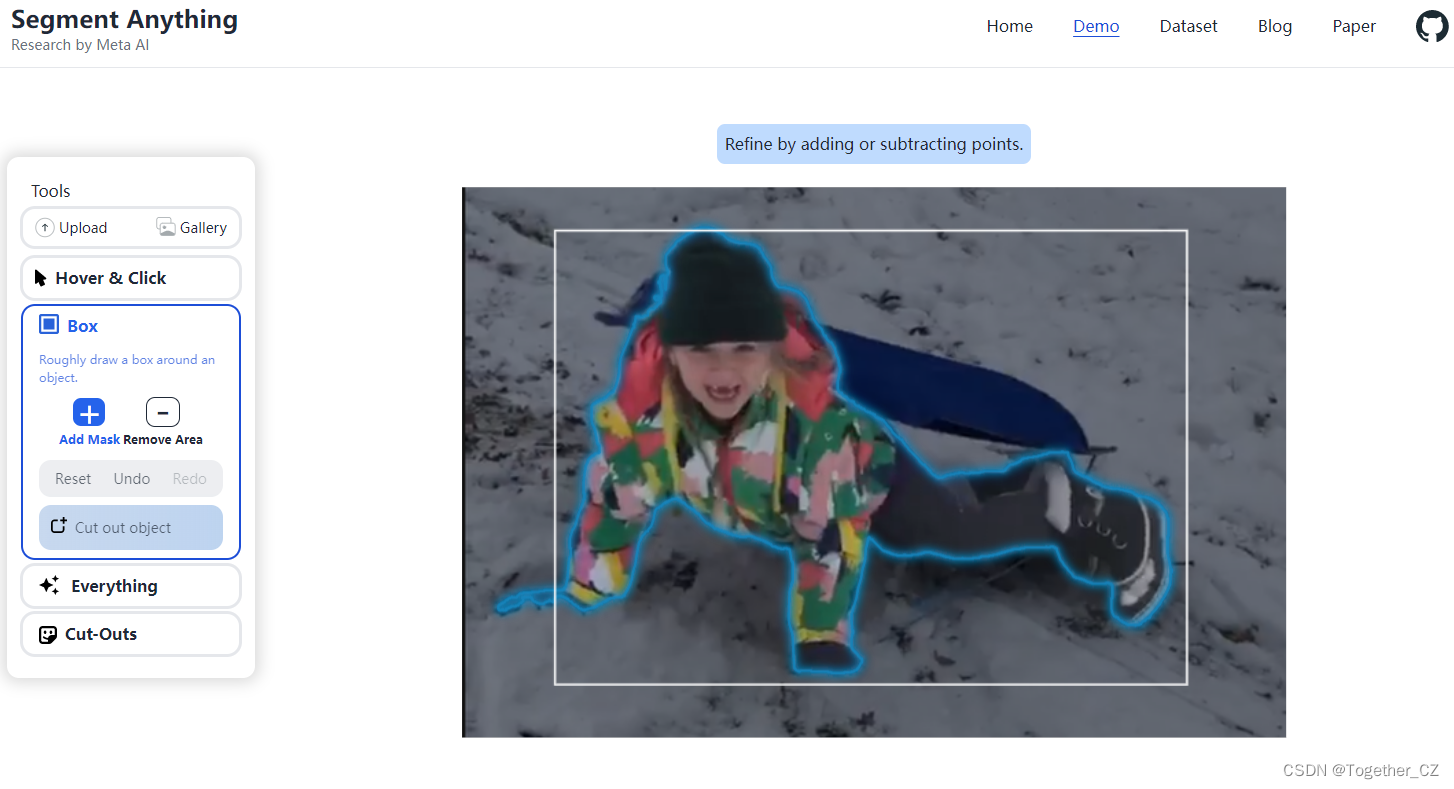1454x789 pixels.
Task: Open the Gallery button label
Action: click(x=204, y=228)
